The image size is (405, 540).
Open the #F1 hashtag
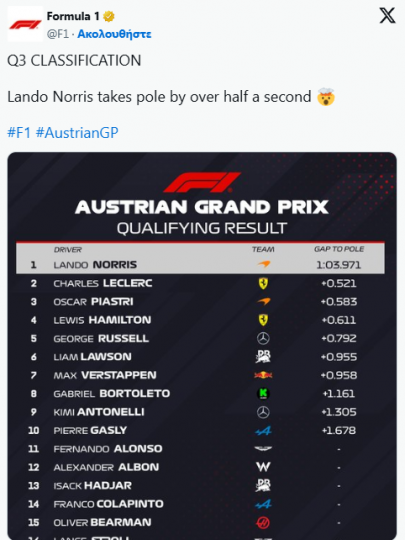click(19, 133)
